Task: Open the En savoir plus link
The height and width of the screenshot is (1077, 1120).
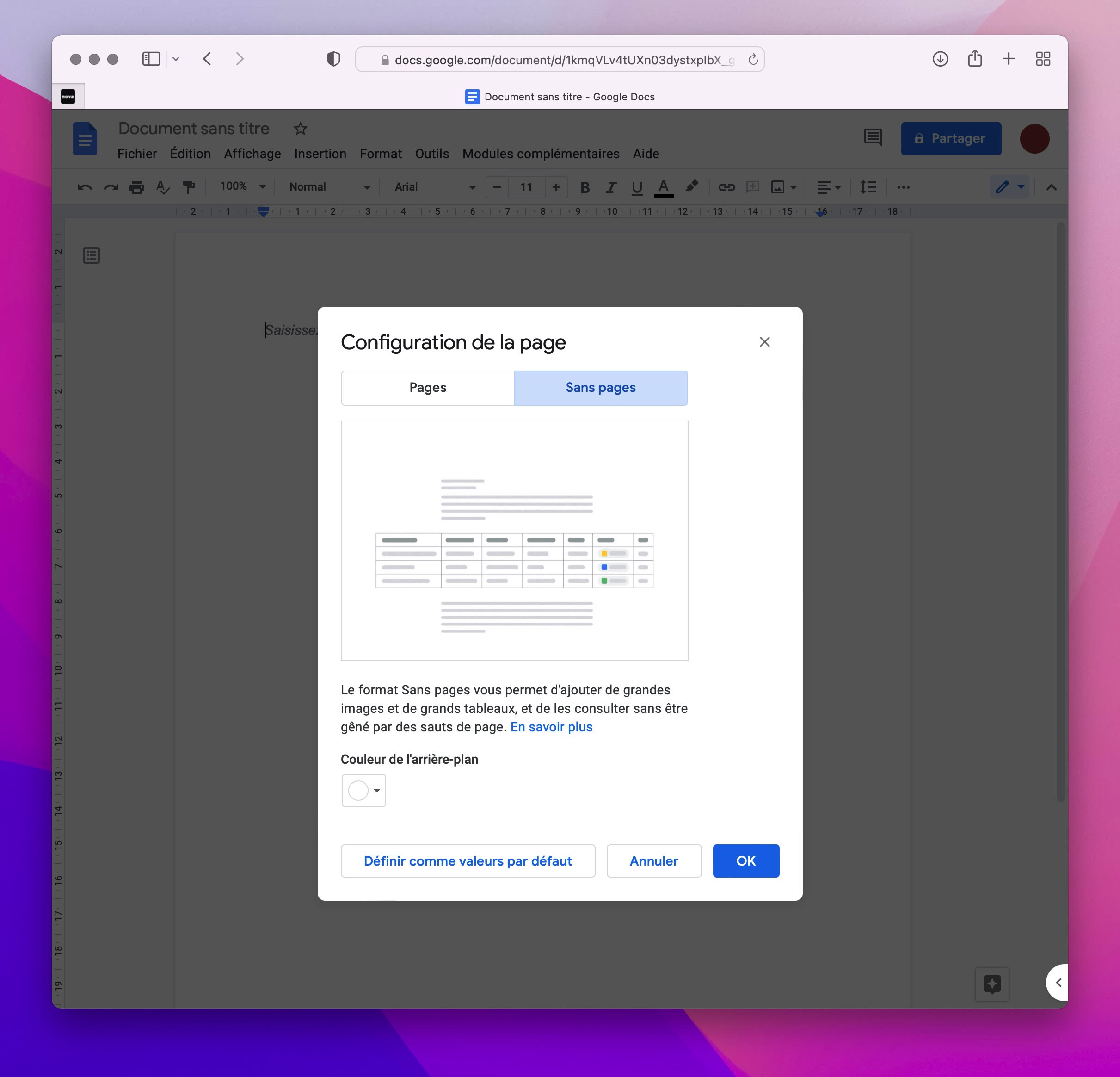Action: click(x=551, y=727)
